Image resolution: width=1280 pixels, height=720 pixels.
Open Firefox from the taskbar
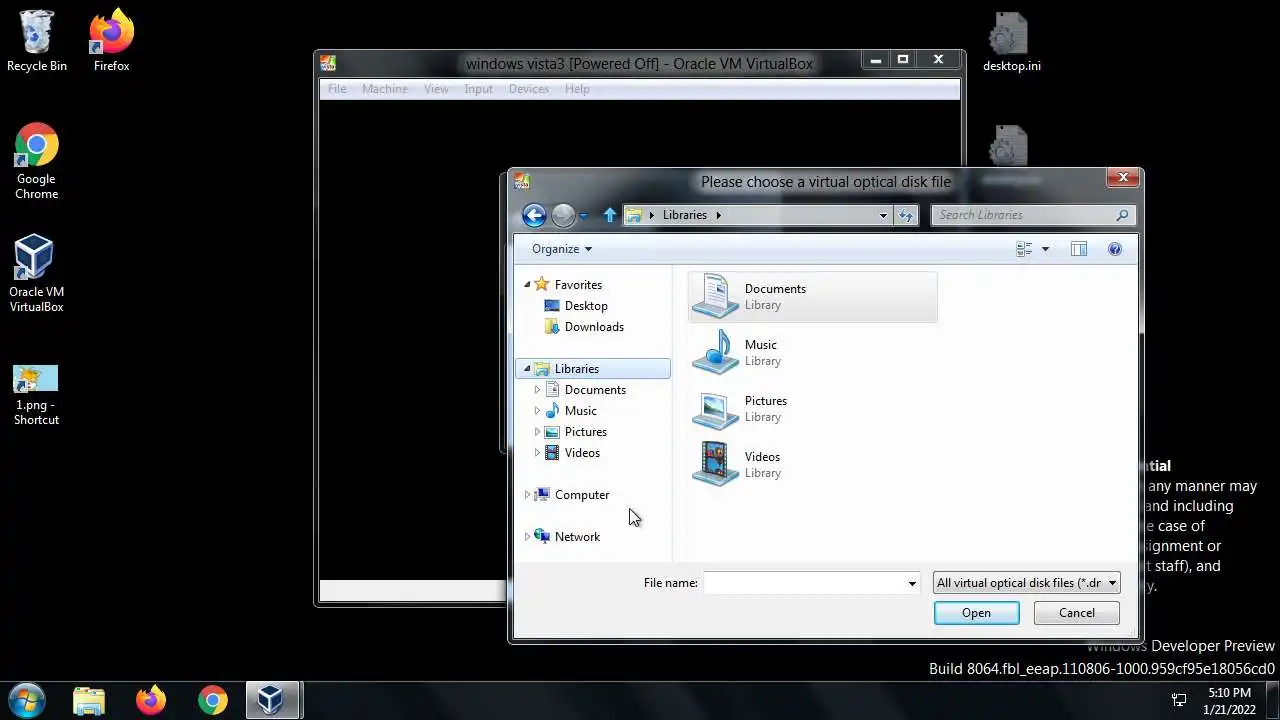click(151, 700)
